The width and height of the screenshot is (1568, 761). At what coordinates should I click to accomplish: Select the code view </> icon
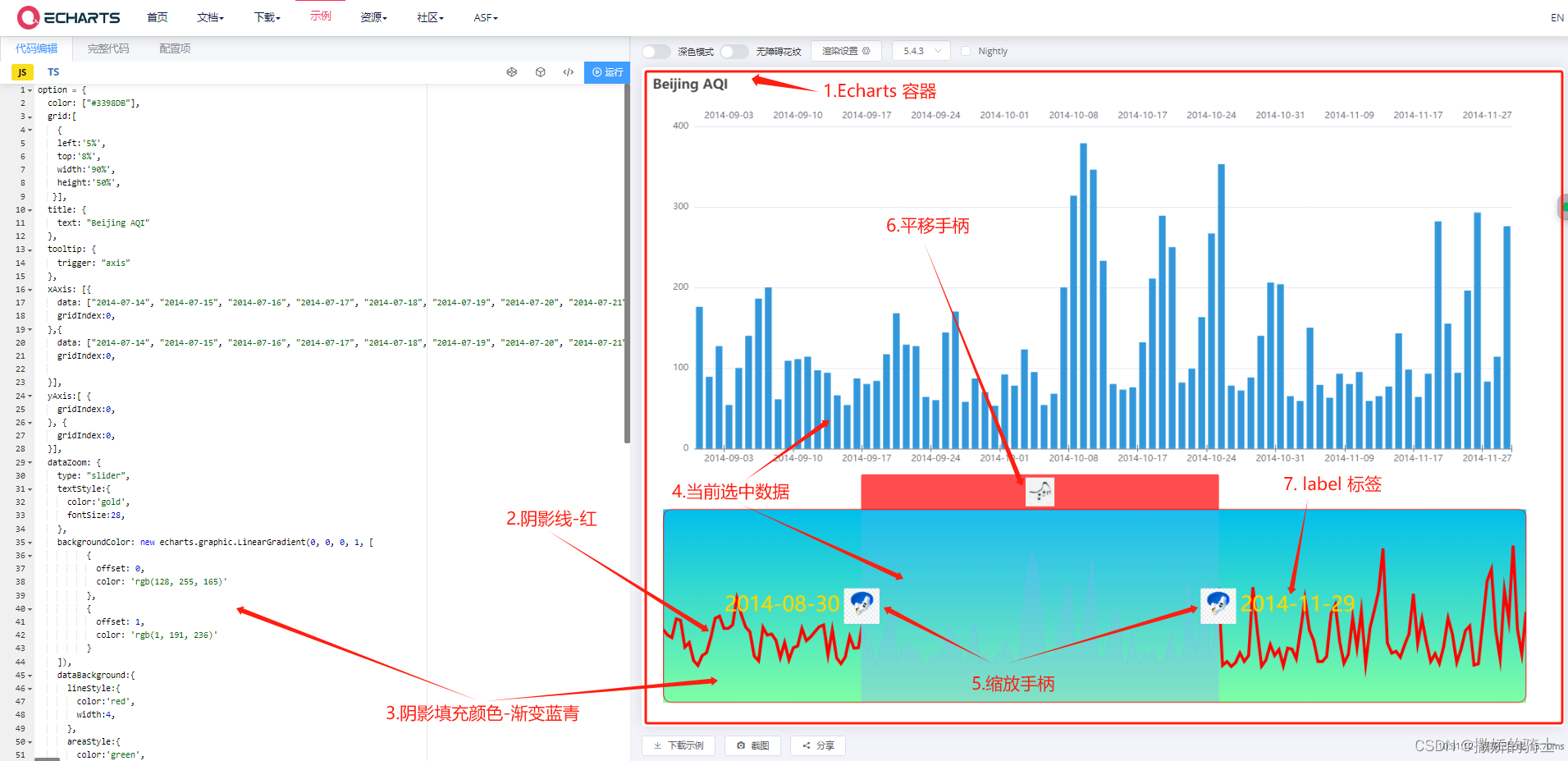(x=568, y=72)
